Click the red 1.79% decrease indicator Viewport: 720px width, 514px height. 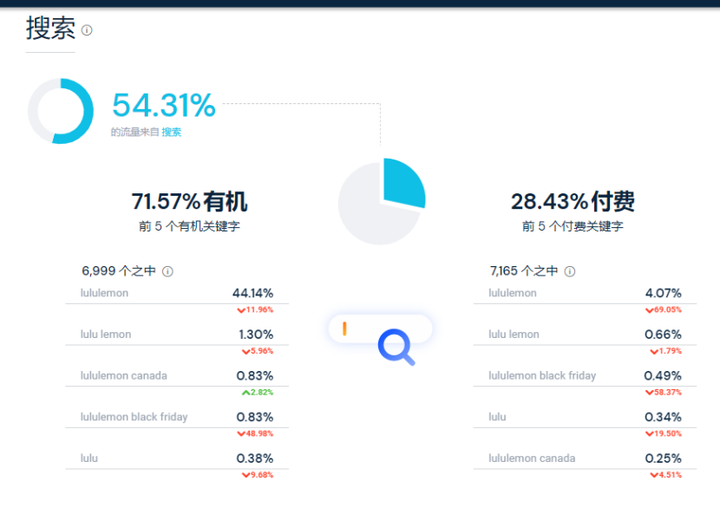[x=665, y=351]
